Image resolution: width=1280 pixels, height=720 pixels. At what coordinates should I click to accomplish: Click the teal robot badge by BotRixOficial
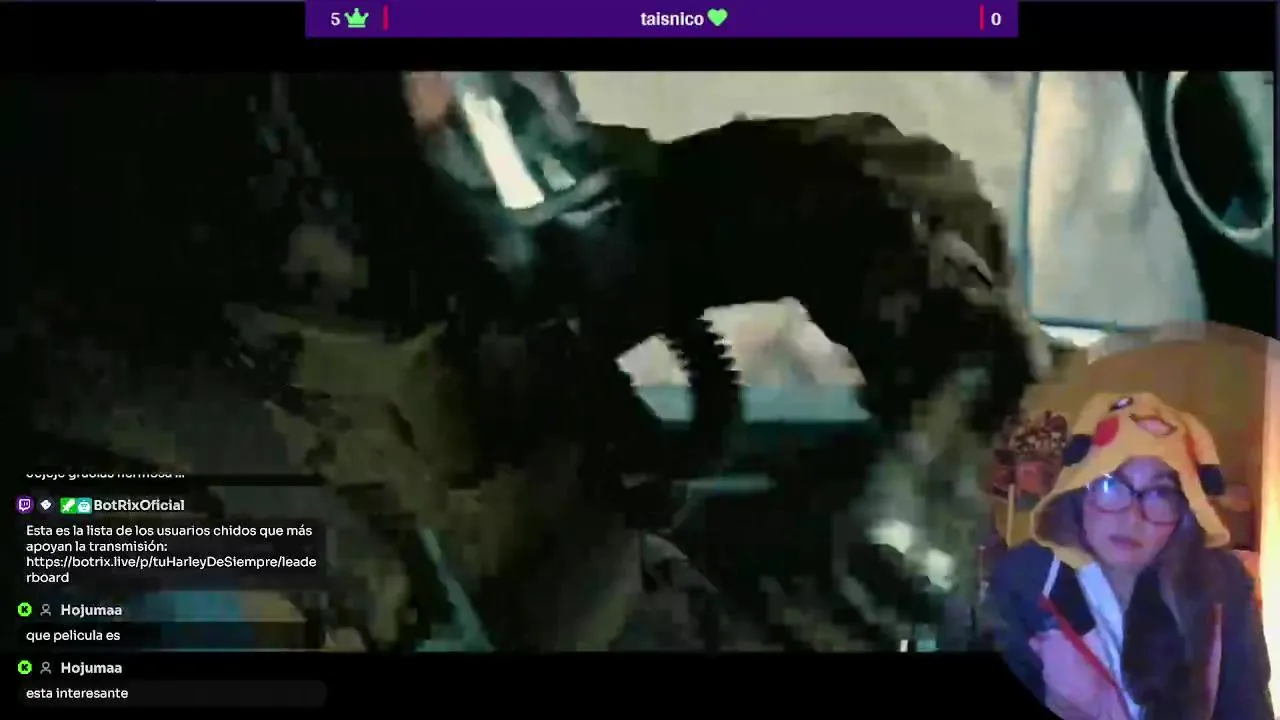(x=84, y=505)
